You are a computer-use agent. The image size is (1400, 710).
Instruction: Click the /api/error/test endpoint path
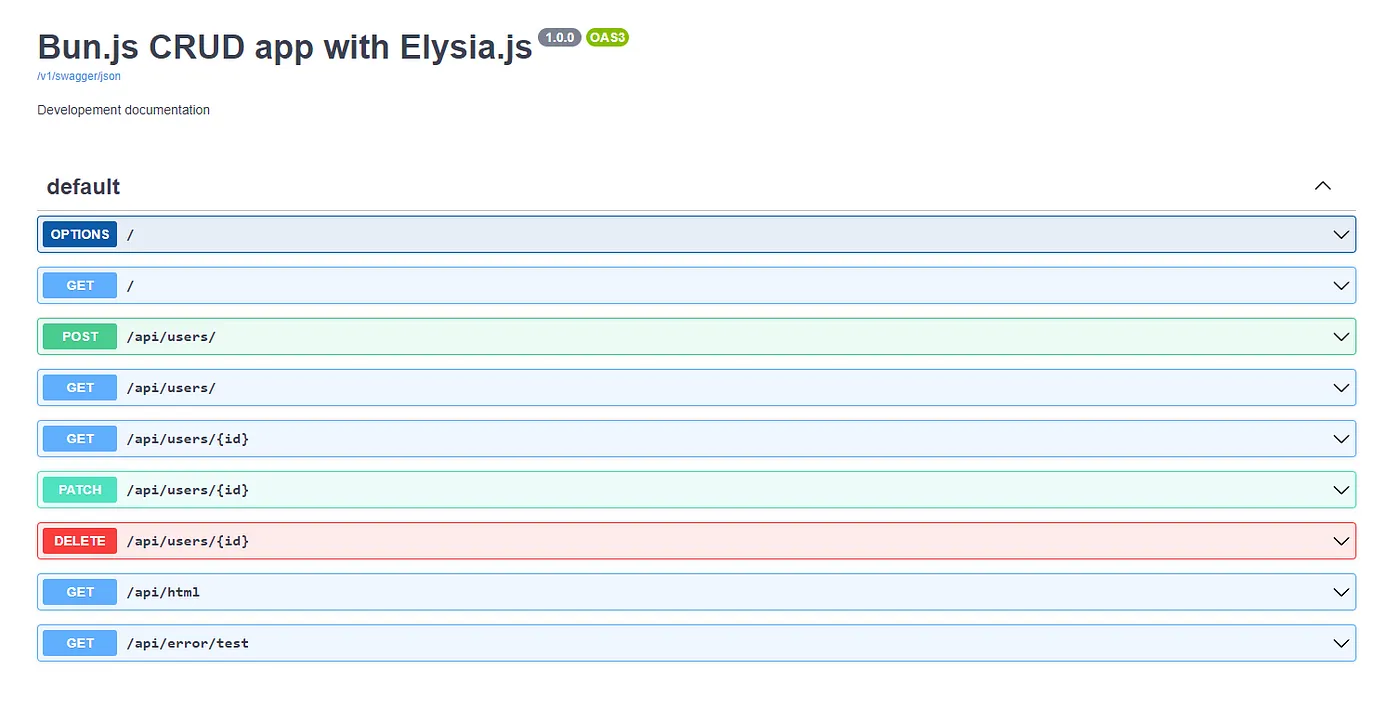[x=187, y=643]
